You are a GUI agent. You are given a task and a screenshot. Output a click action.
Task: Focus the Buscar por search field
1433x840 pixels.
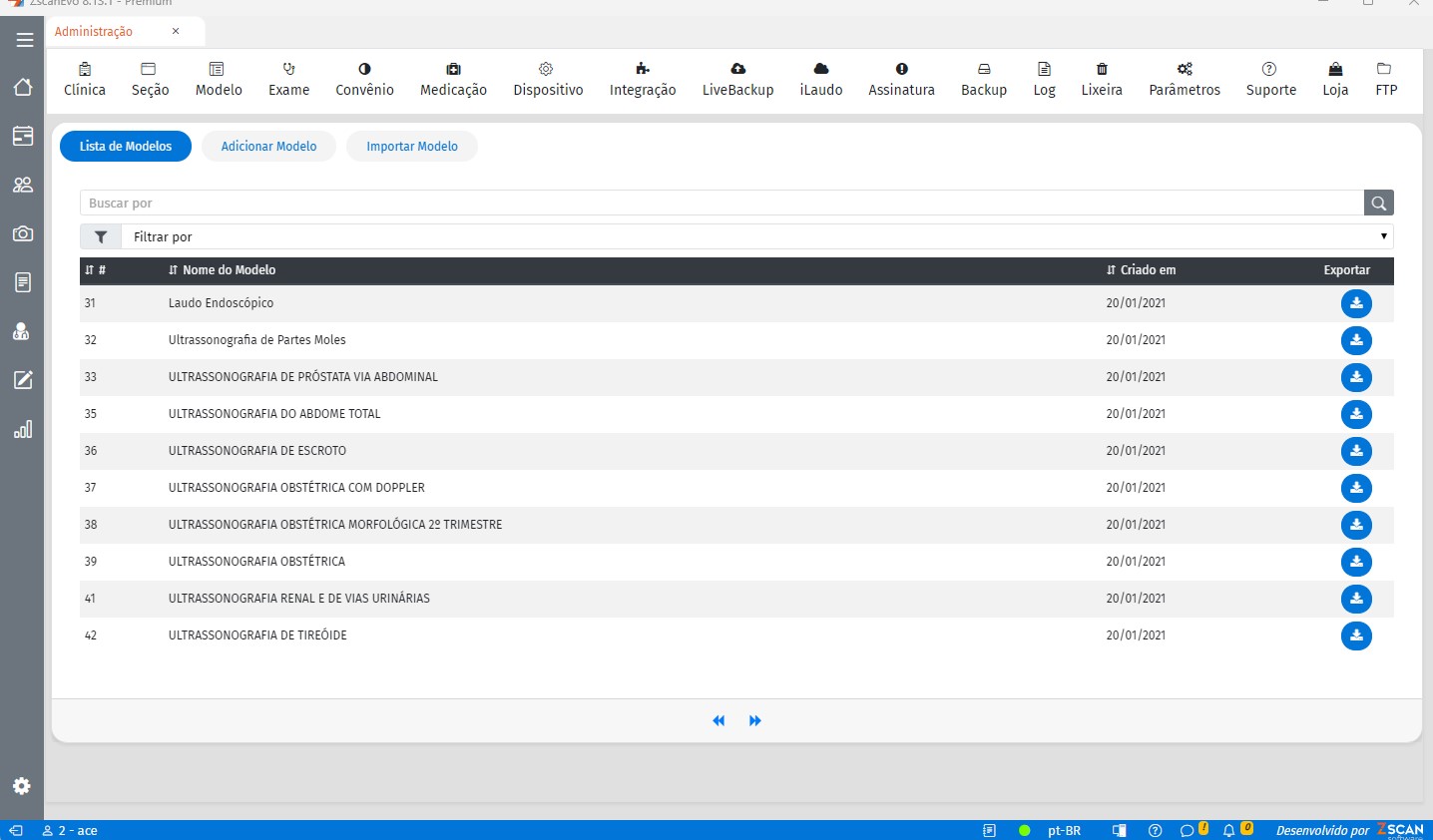pos(721,203)
